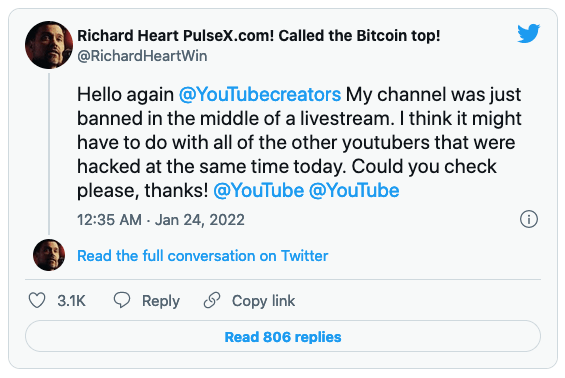Click the 3.1K likes count
Viewport: 565px width, 378px height.
[71, 301]
